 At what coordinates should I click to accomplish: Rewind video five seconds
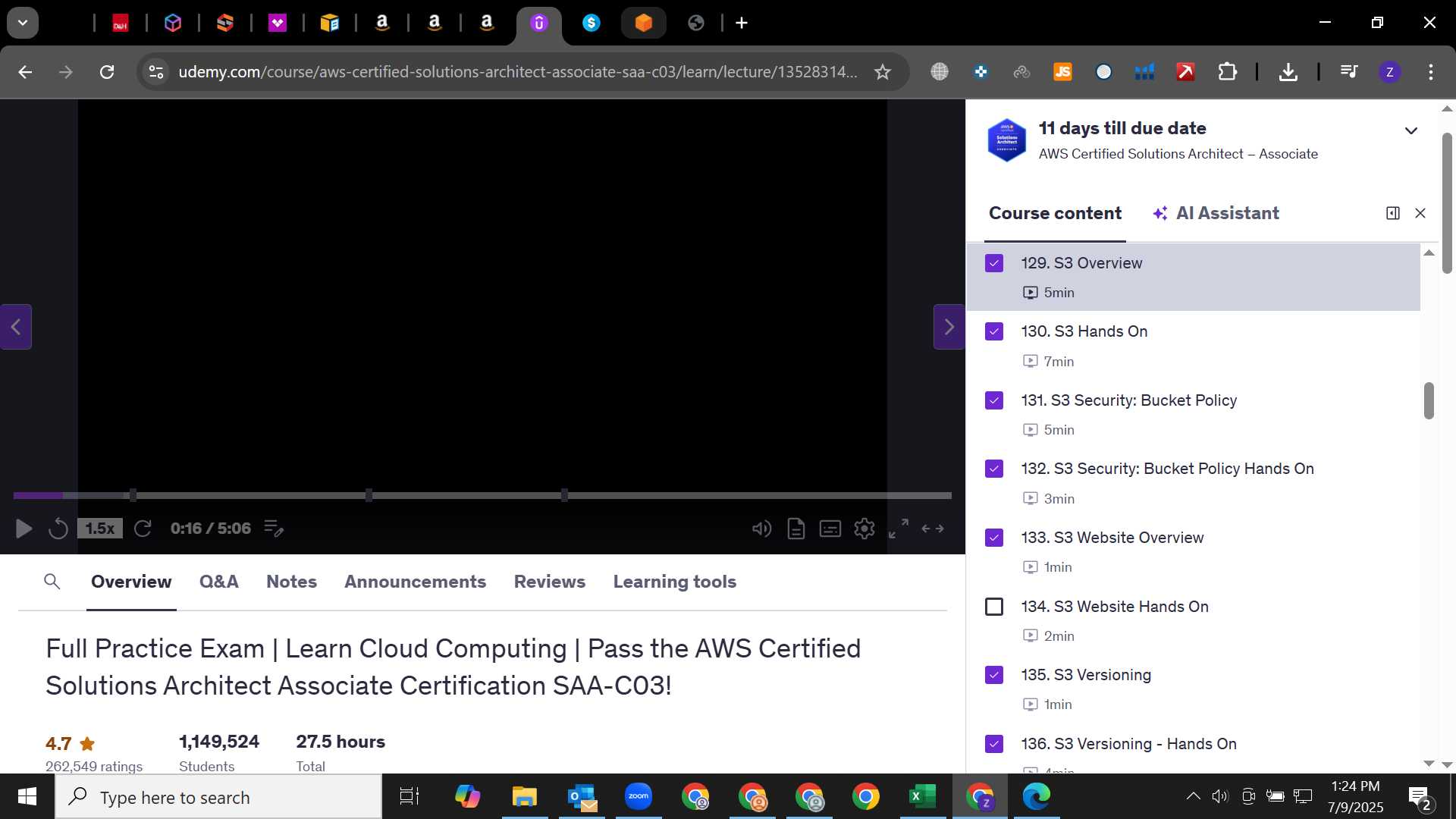[x=58, y=529]
